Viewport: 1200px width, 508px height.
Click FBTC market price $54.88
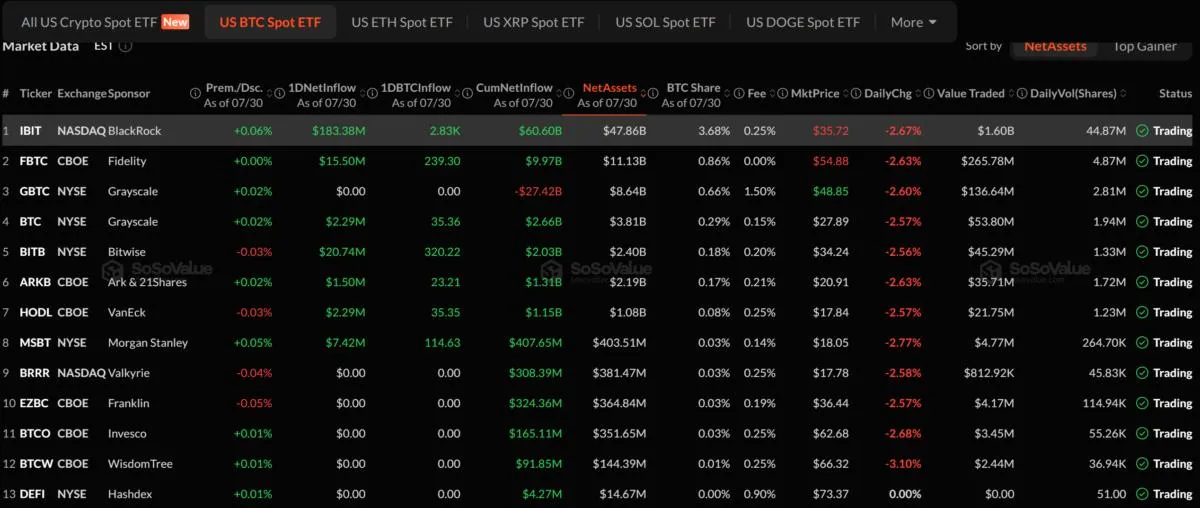coord(830,161)
